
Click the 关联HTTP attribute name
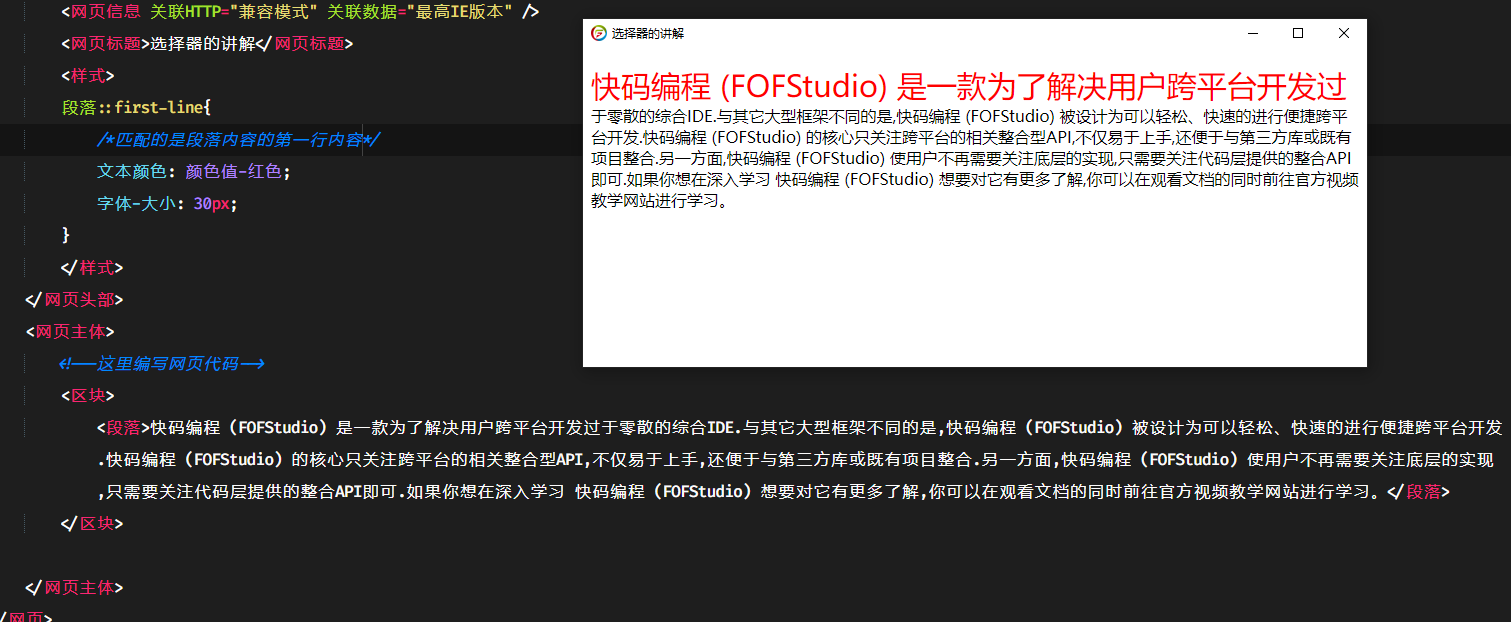tap(185, 12)
